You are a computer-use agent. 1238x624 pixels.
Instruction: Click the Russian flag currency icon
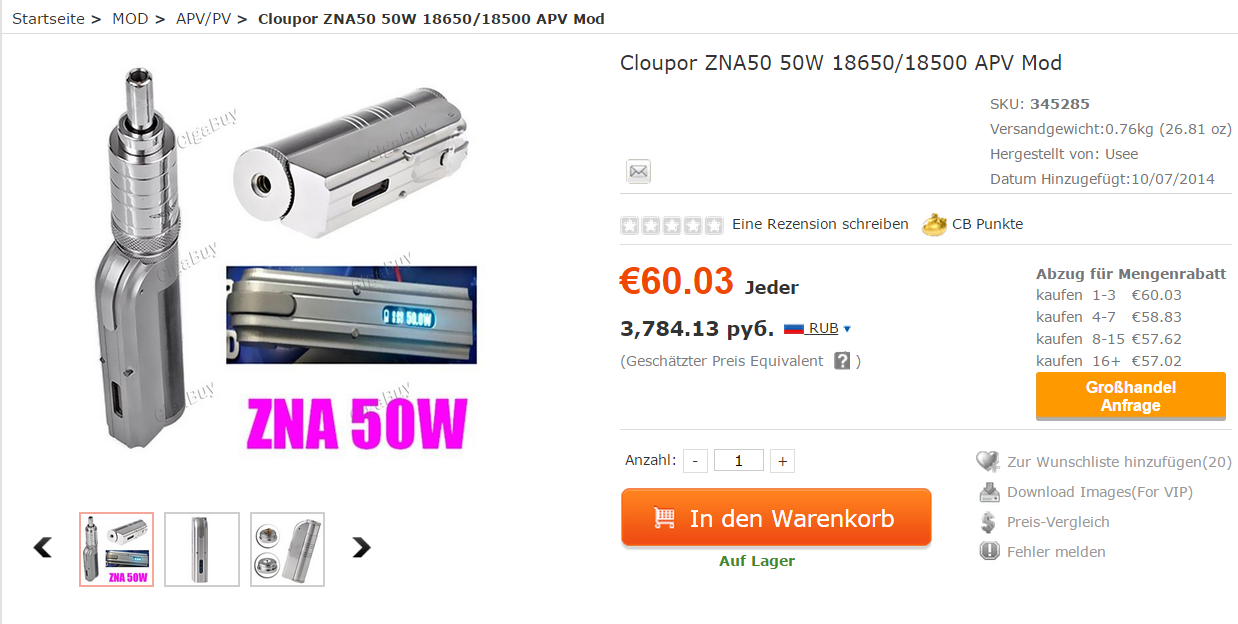pyautogui.click(x=794, y=328)
